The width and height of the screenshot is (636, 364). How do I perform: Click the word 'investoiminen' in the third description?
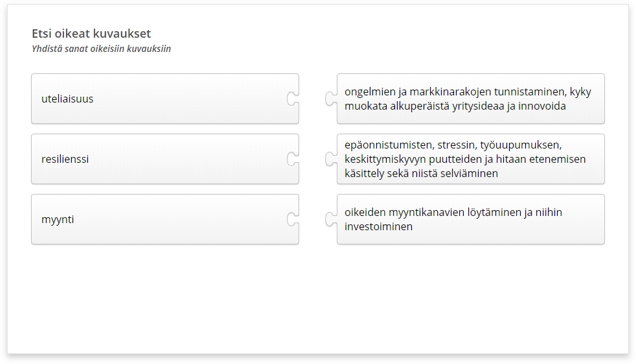[378, 226]
